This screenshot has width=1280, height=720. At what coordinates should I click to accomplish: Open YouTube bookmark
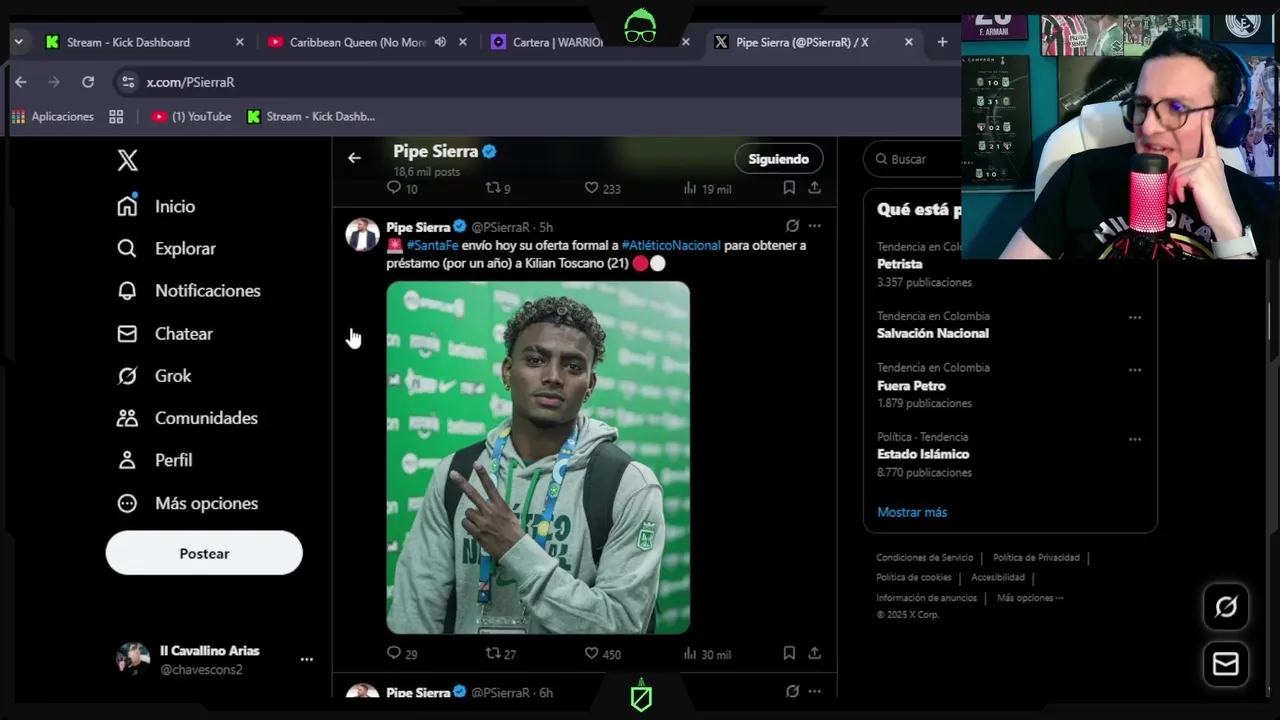click(191, 117)
